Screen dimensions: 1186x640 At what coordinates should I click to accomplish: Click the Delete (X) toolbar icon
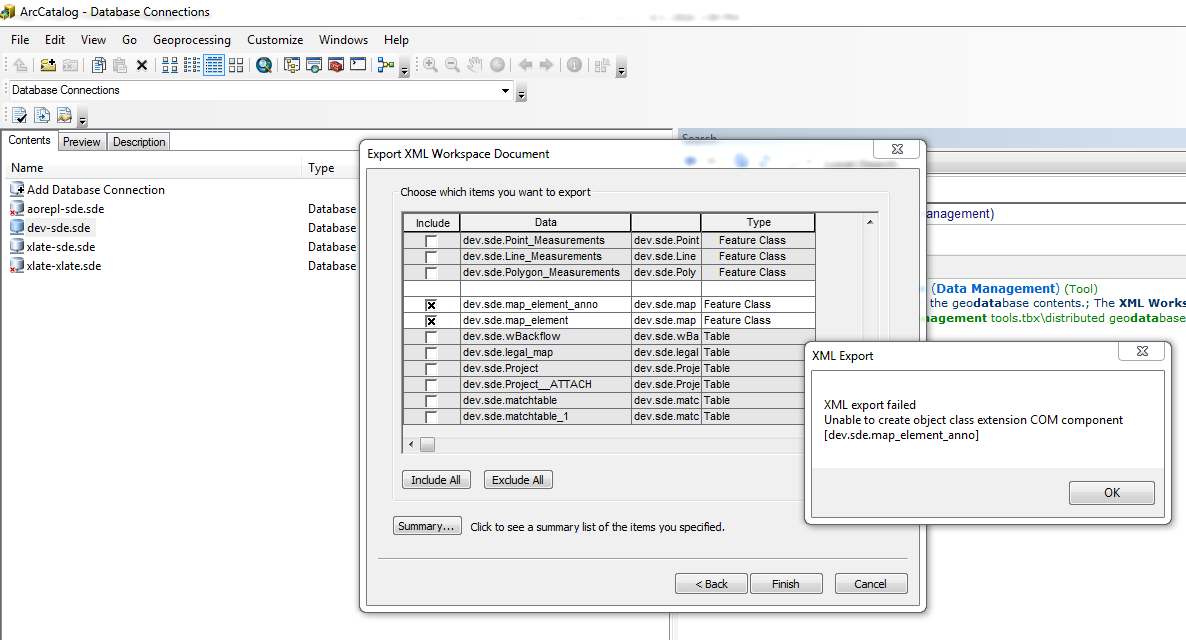[141, 65]
